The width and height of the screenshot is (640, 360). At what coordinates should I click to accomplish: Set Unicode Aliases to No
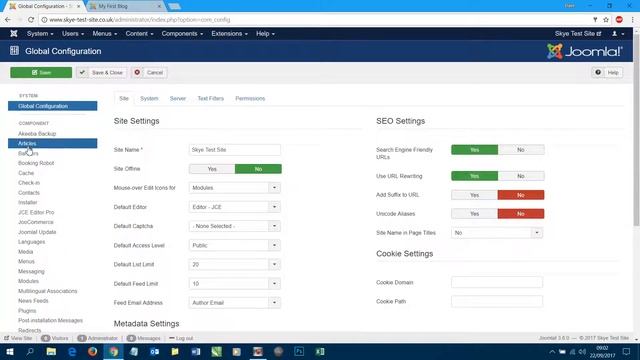click(x=521, y=214)
